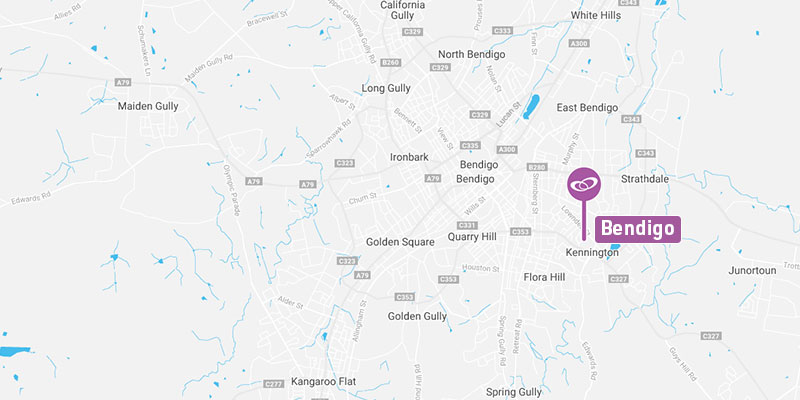Select the Kangaroo Flat suburb label

tap(323, 382)
